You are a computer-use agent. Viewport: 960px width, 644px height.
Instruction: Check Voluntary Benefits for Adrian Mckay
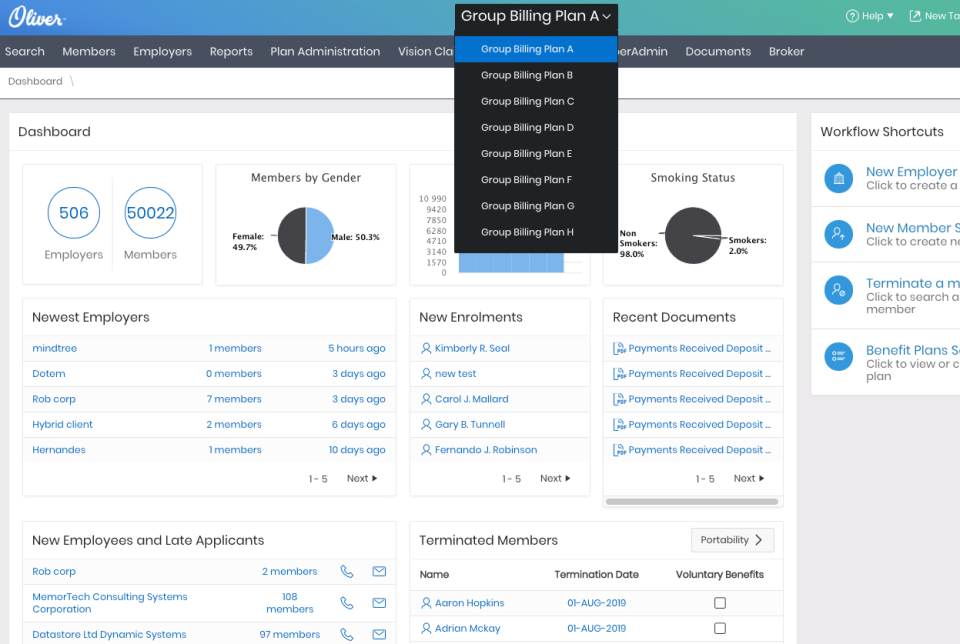click(719, 627)
